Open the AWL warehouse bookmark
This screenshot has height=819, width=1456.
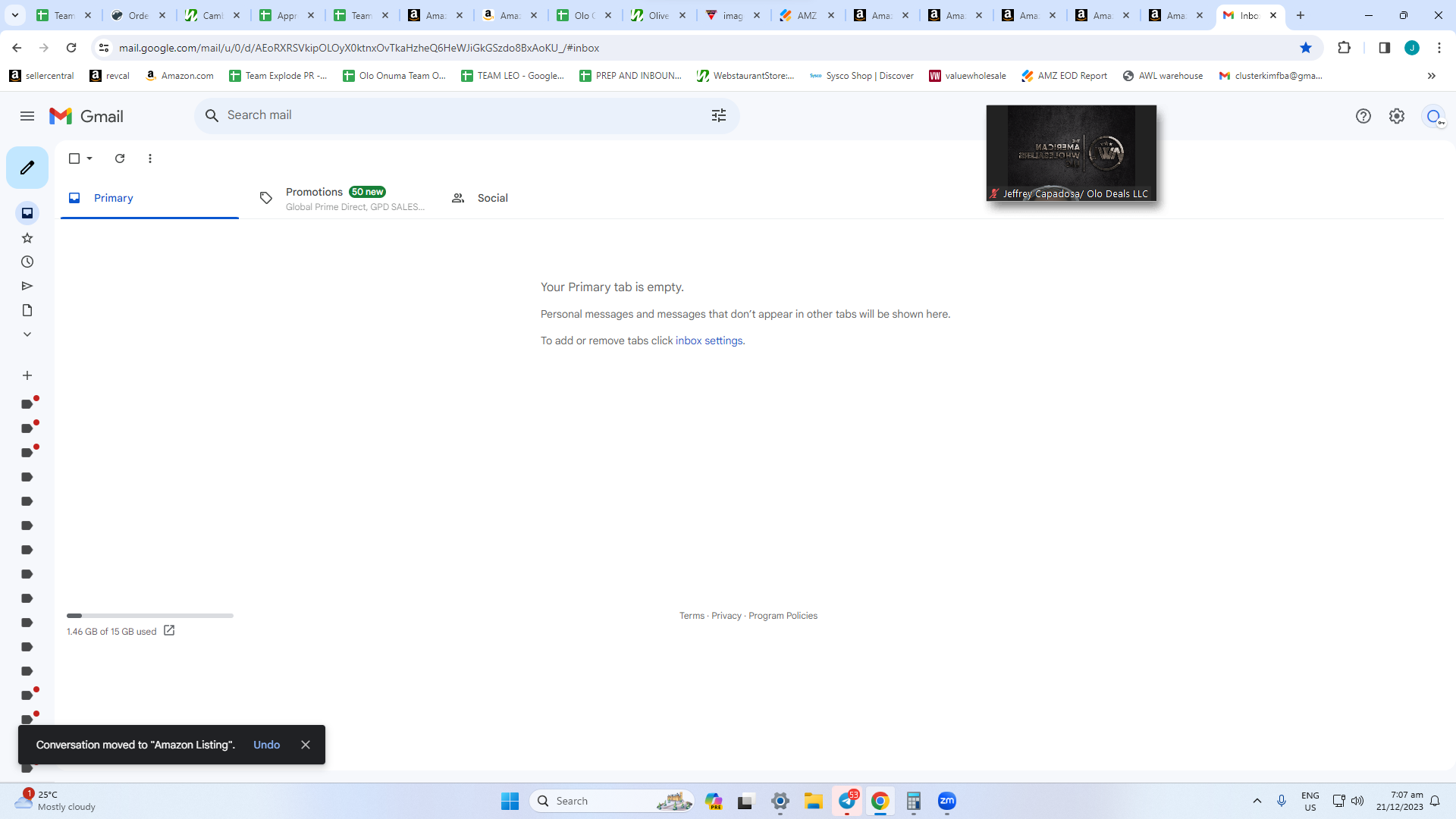pos(1163,76)
